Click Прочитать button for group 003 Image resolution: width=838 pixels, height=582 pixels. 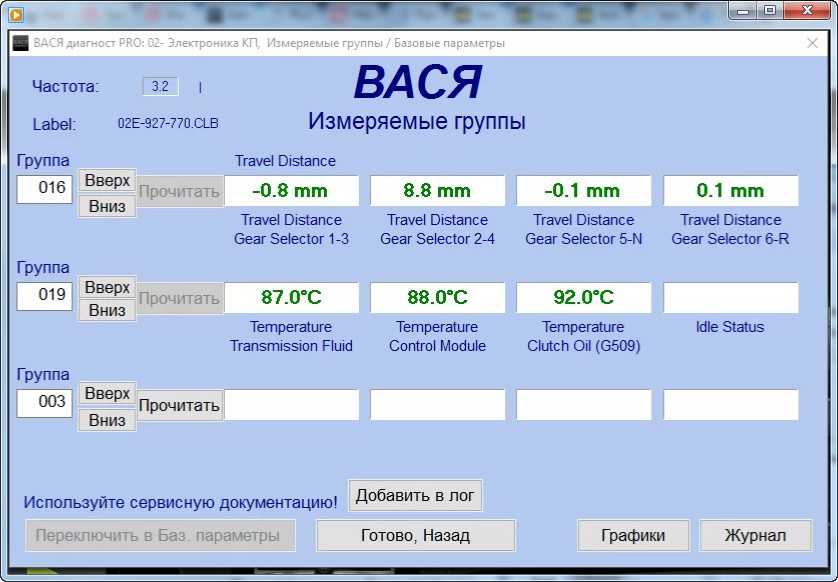click(x=179, y=406)
